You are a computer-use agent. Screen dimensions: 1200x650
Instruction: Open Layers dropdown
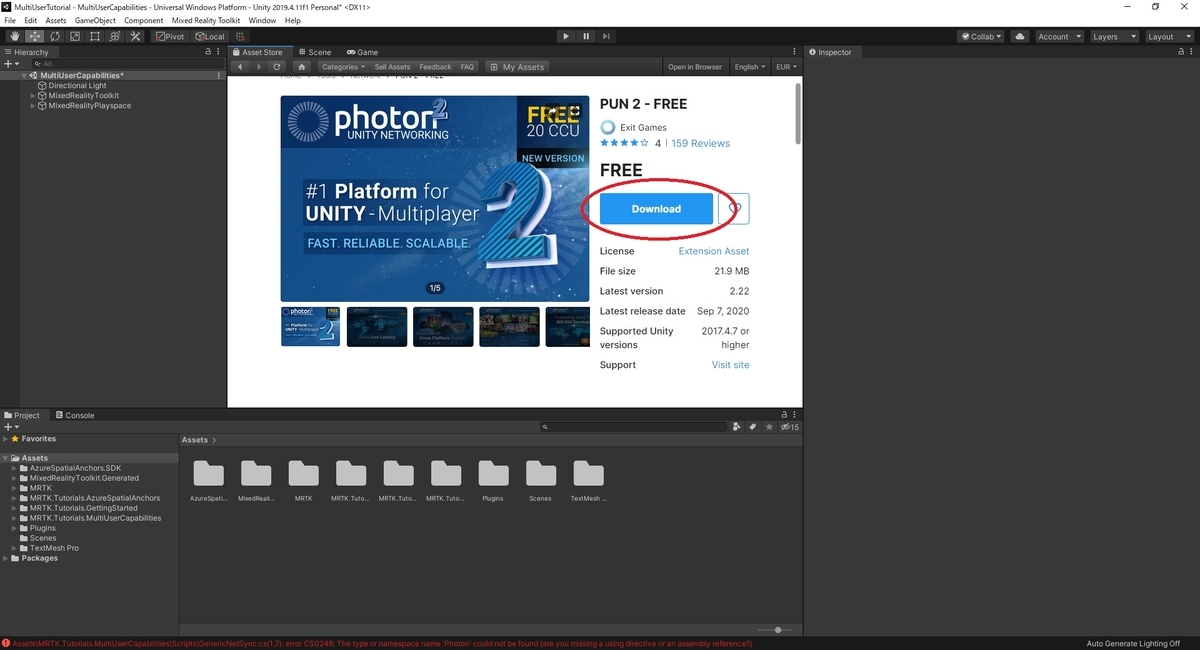(x=1115, y=36)
